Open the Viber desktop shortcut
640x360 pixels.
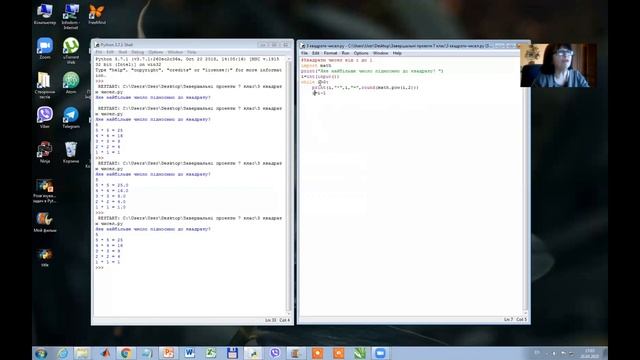pos(45,117)
